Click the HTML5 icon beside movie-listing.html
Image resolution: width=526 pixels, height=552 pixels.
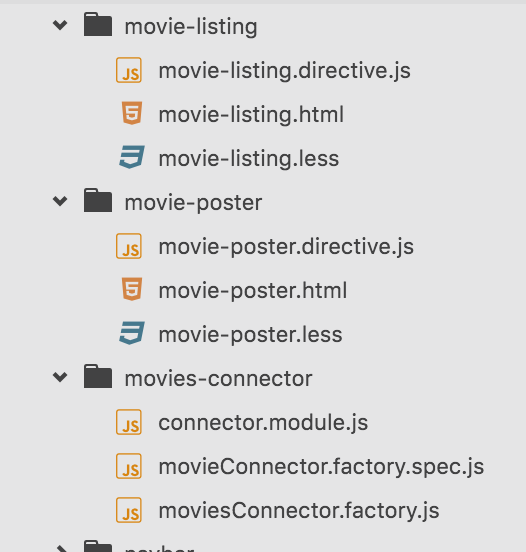tap(132, 113)
